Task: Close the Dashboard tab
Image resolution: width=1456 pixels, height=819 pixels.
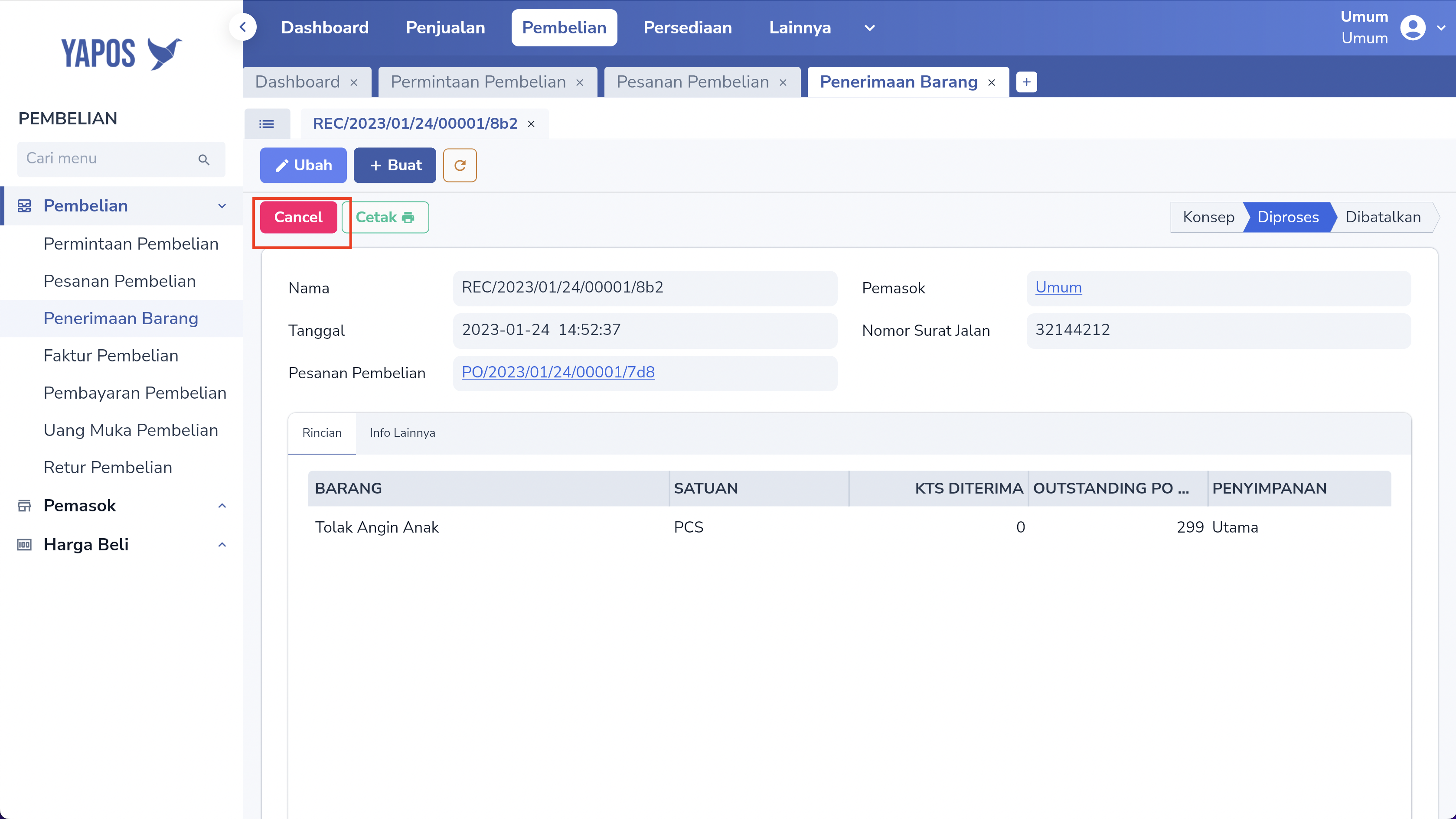Action: [354, 82]
